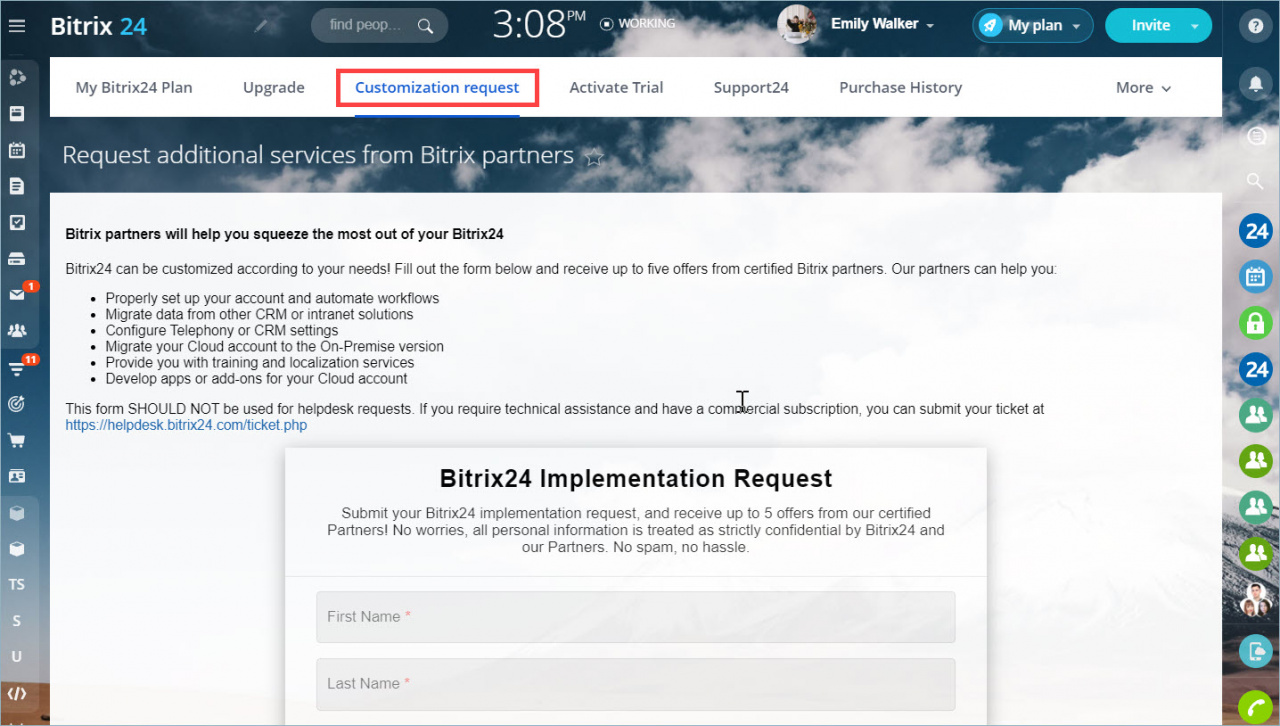The height and width of the screenshot is (726, 1280).
Task: Open help via the question mark icon
Action: (1256, 26)
